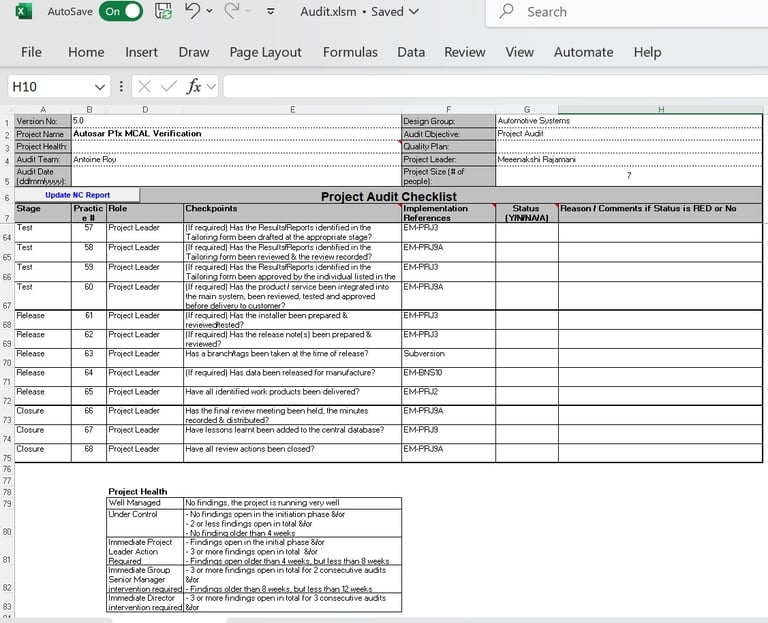Viewport: 768px width, 623px height.
Task: Go to the Review tab
Action: 465,52
